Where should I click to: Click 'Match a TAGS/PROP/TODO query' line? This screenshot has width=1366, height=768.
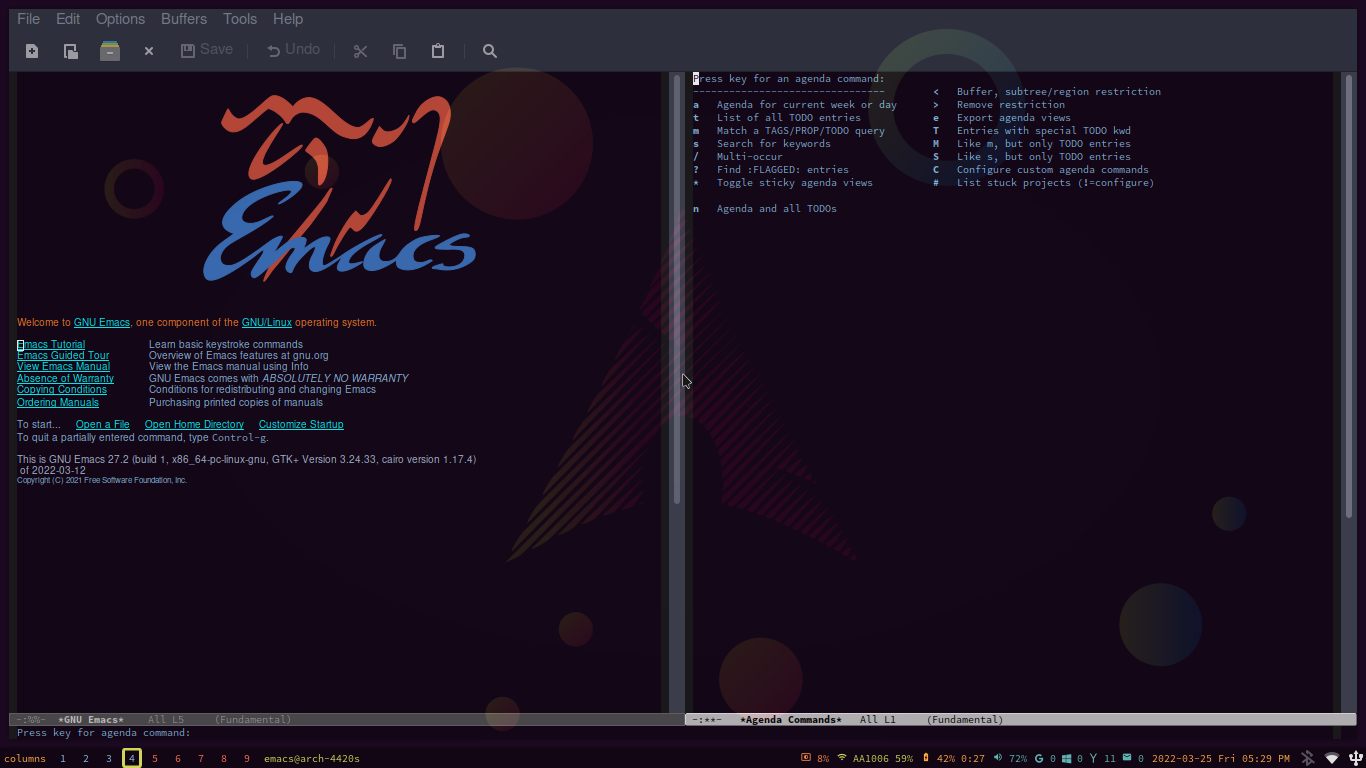(x=801, y=131)
